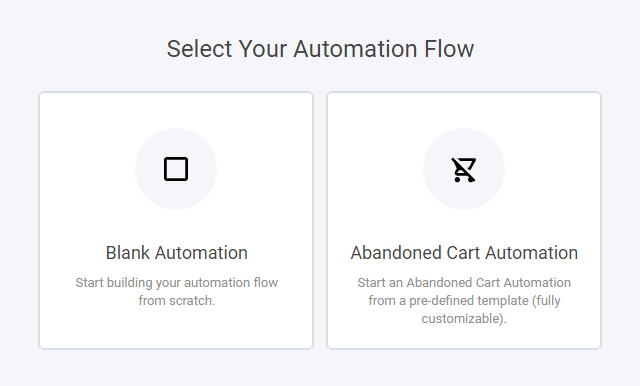640x386 pixels.
Task: Click the 'Blank Automation' title text
Action: (x=176, y=253)
